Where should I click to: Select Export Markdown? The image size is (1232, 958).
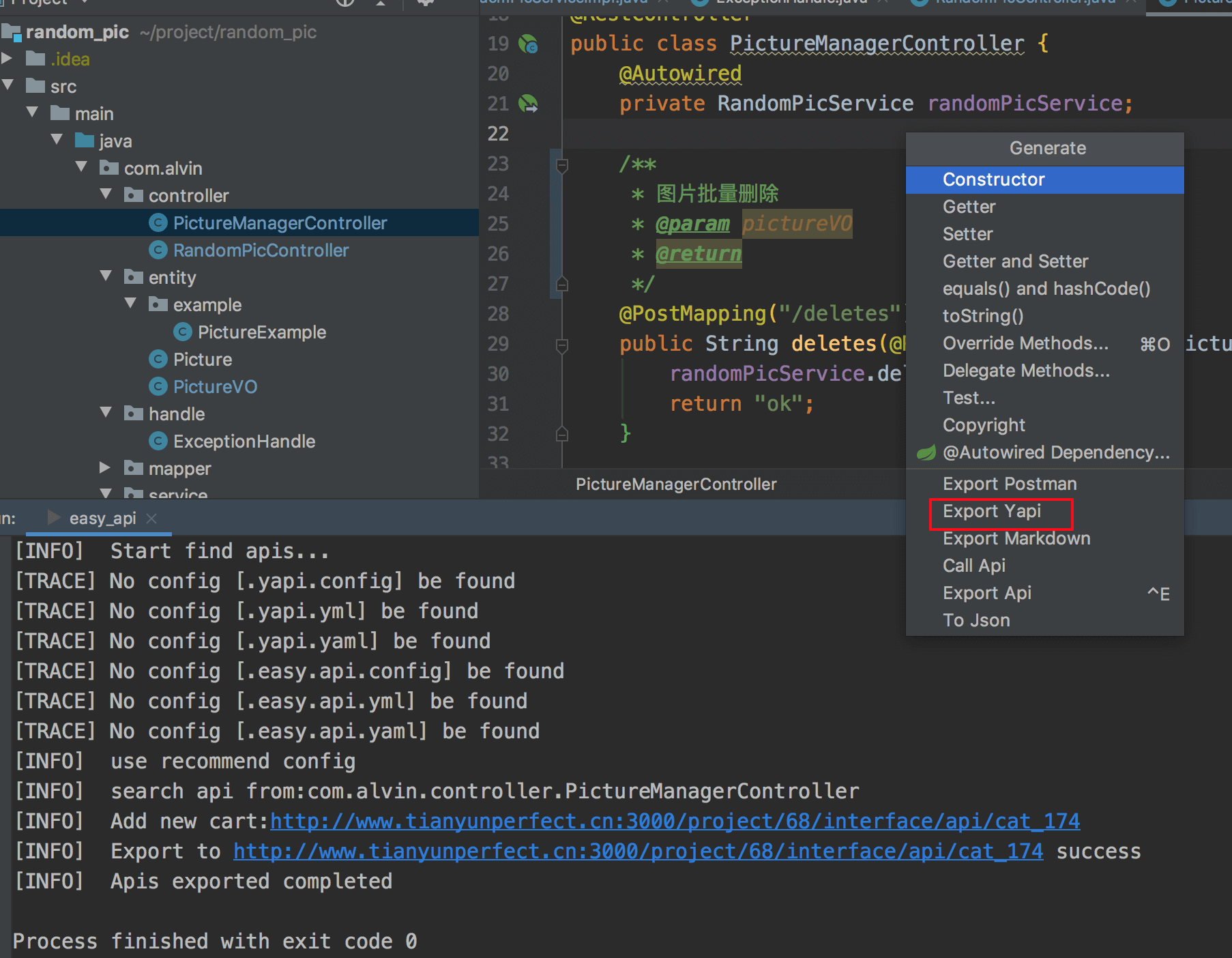tap(1044, 538)
